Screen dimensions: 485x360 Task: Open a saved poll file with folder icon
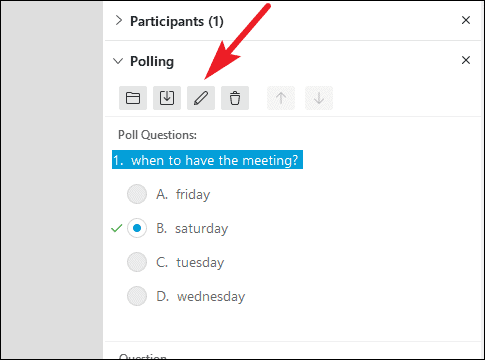coord(133,98)
